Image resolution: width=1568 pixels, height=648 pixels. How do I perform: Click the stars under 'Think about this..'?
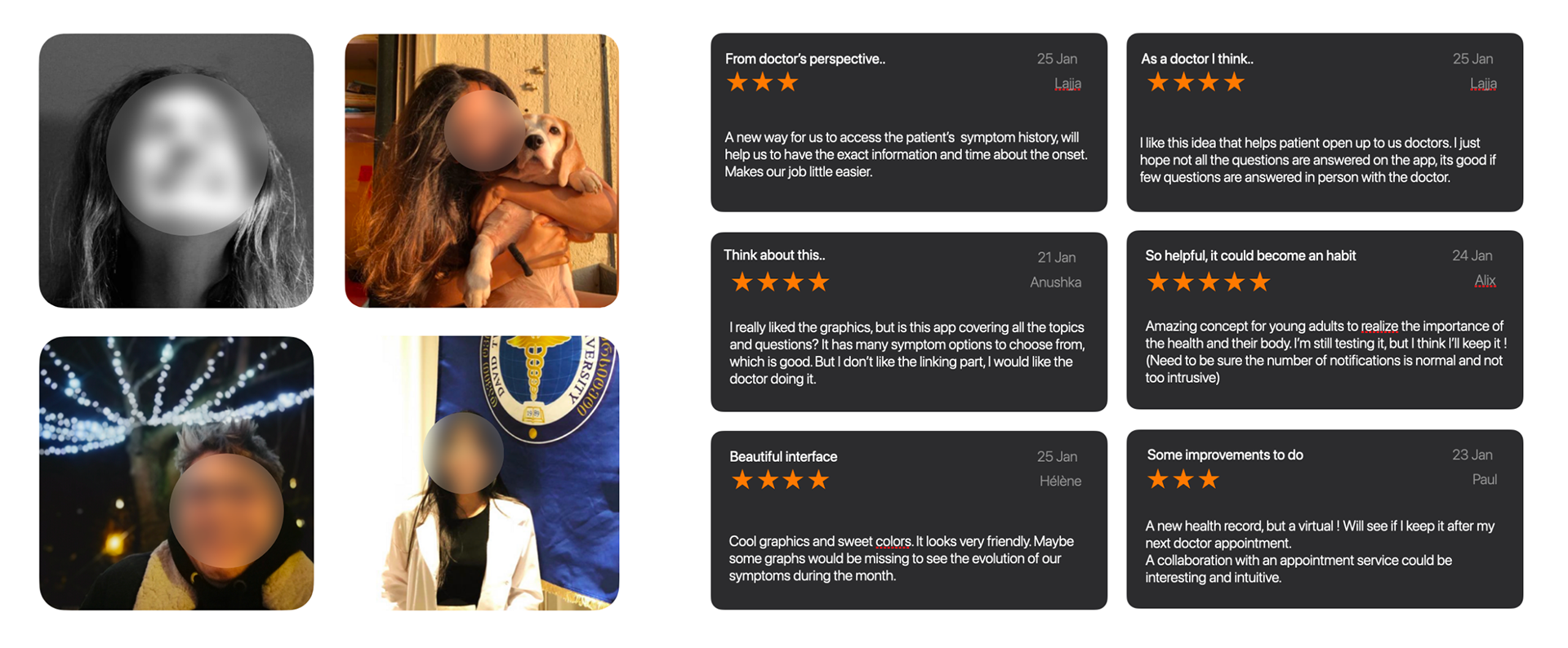[780, 282]
